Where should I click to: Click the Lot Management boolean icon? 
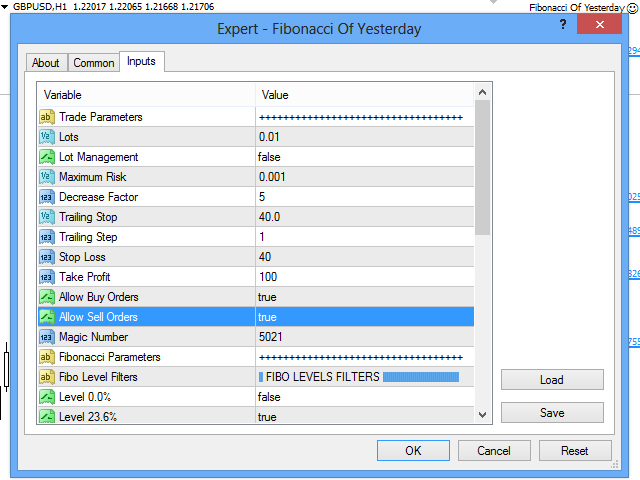(x=46, y=157)
